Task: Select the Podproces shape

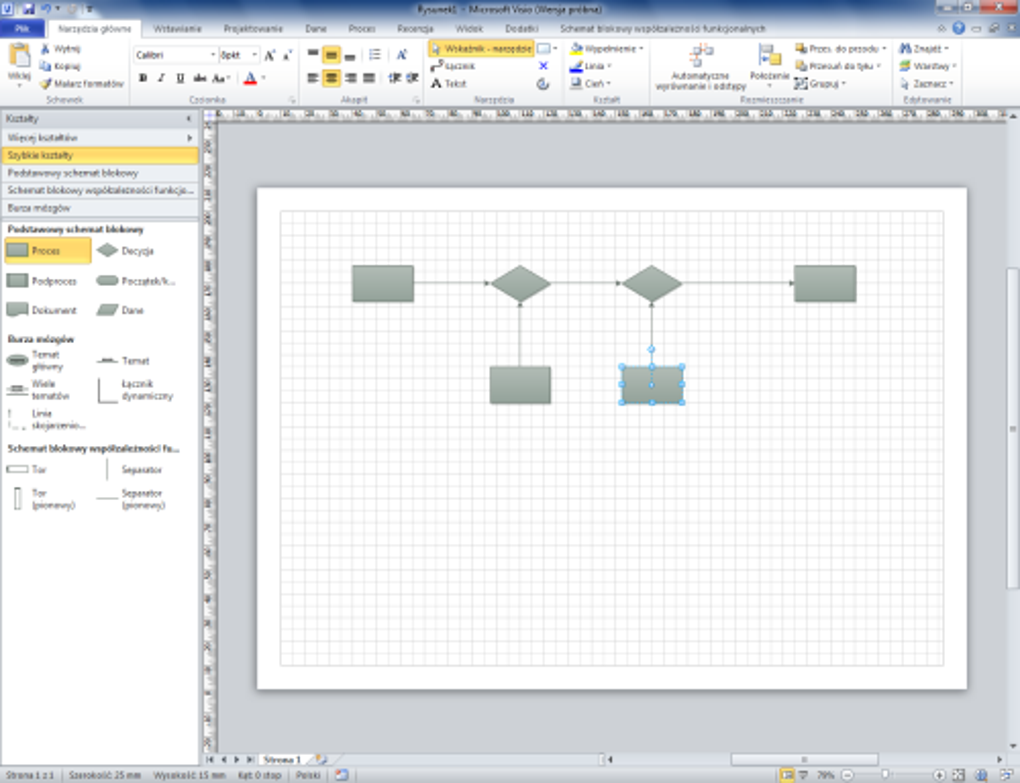Action: coord(42,281)
